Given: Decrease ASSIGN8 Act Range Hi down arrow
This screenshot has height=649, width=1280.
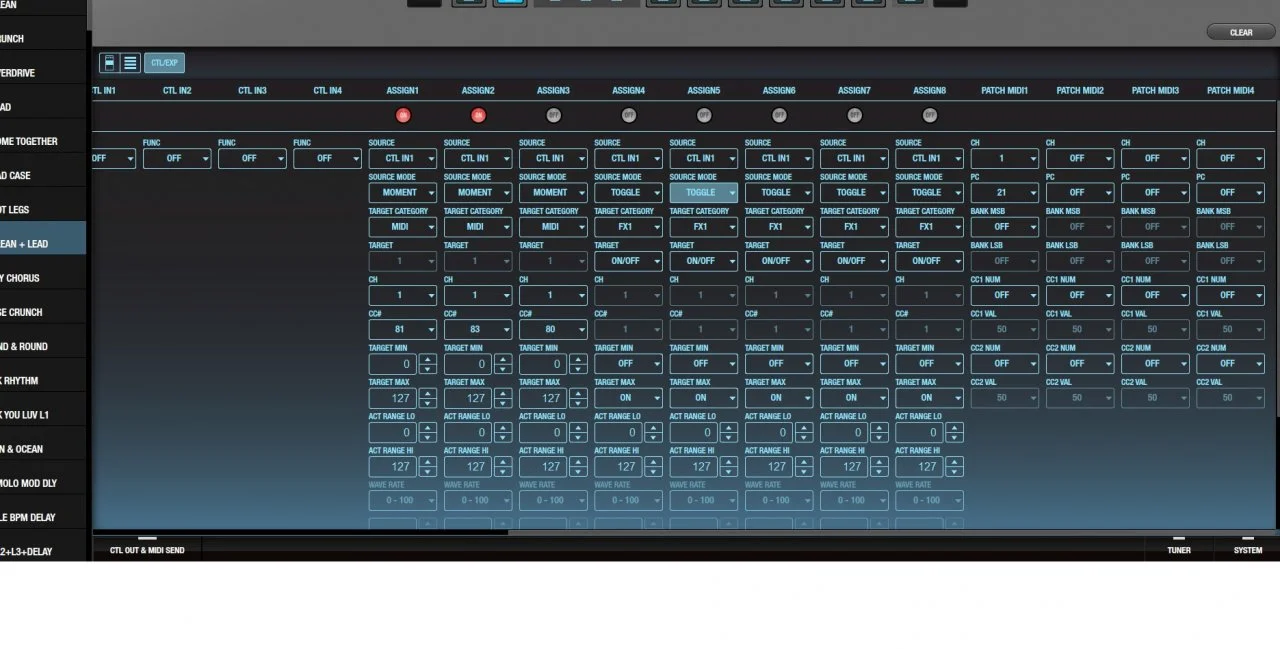Looking at the screenshot, I should [x=954, y=472].
